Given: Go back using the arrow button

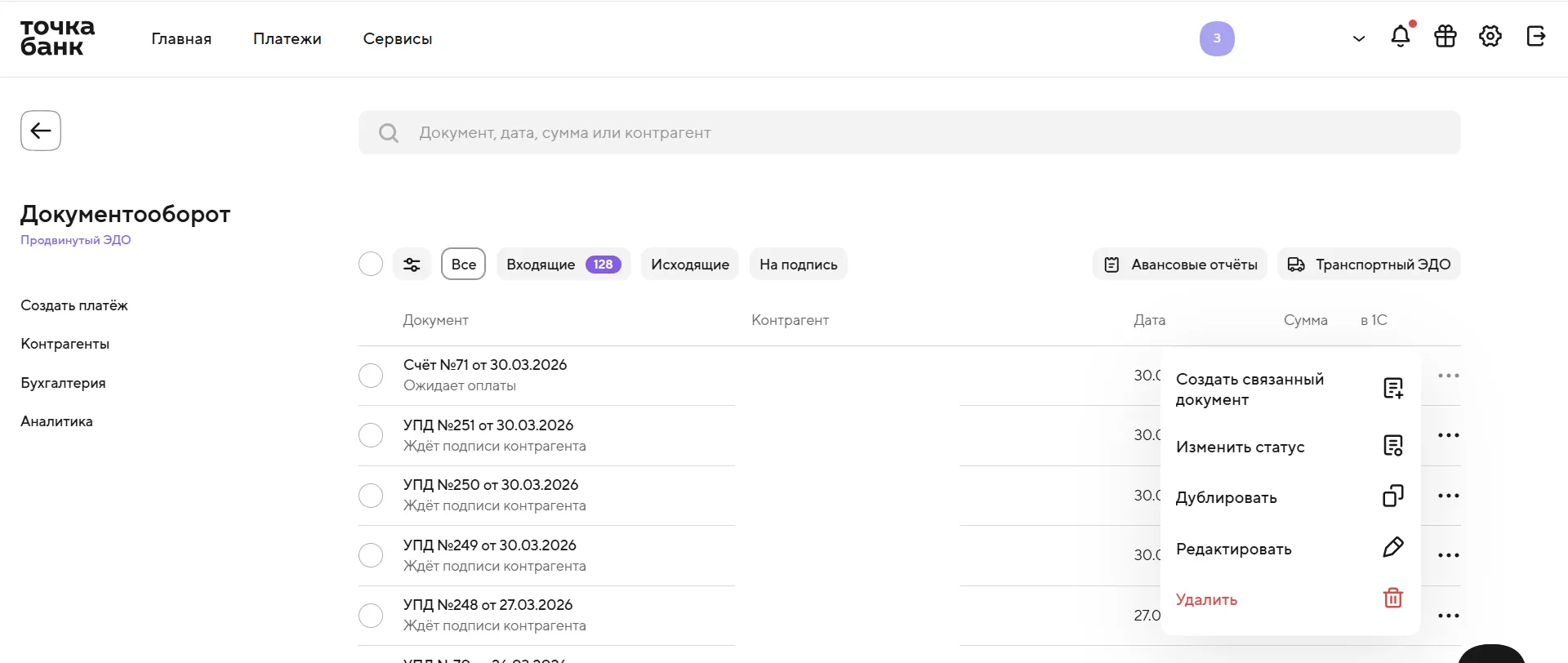Looking at the screenshot, I should (41, 131).
